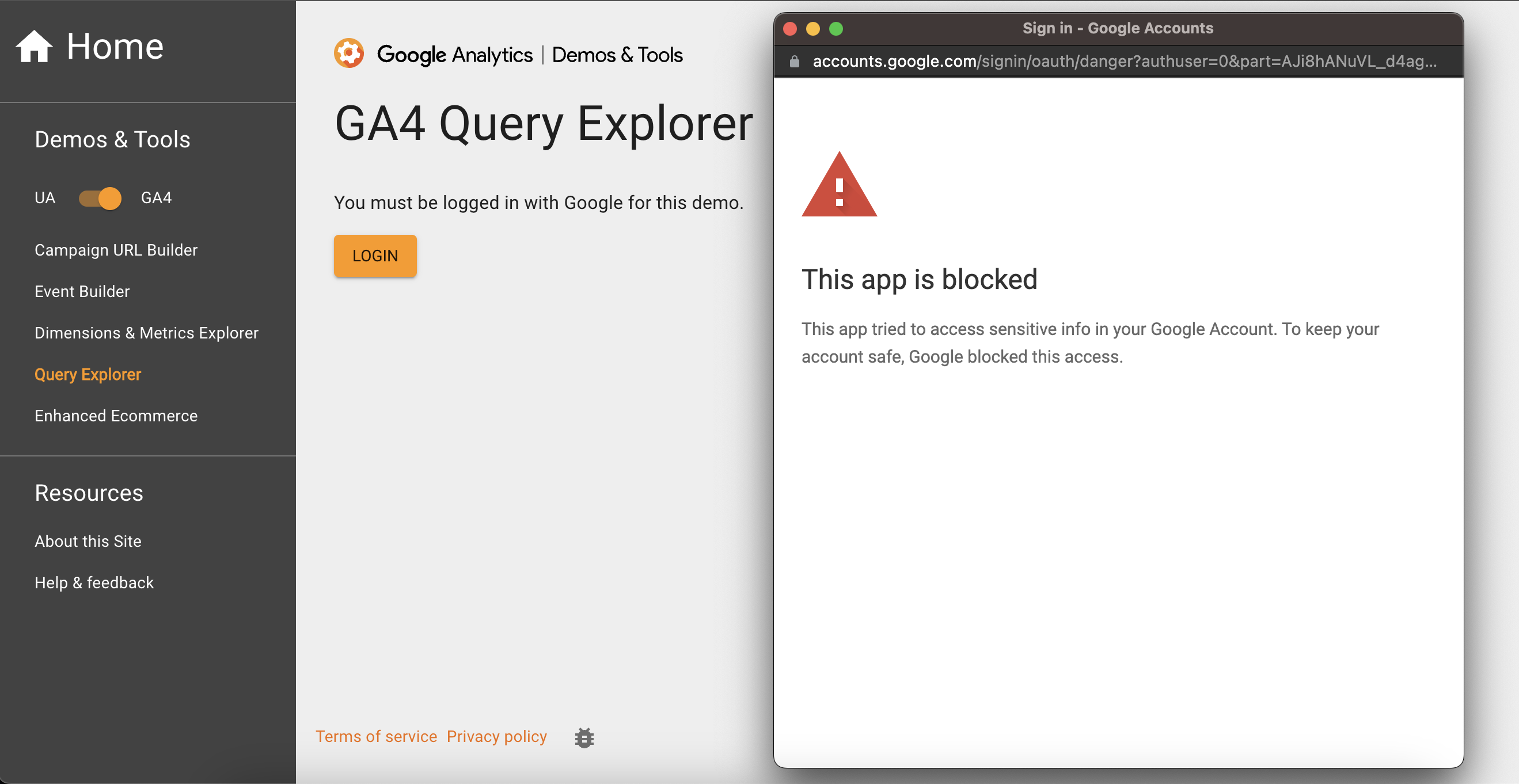Select Query Explorer in the sidebar
1519x784 pixels.
88,374
